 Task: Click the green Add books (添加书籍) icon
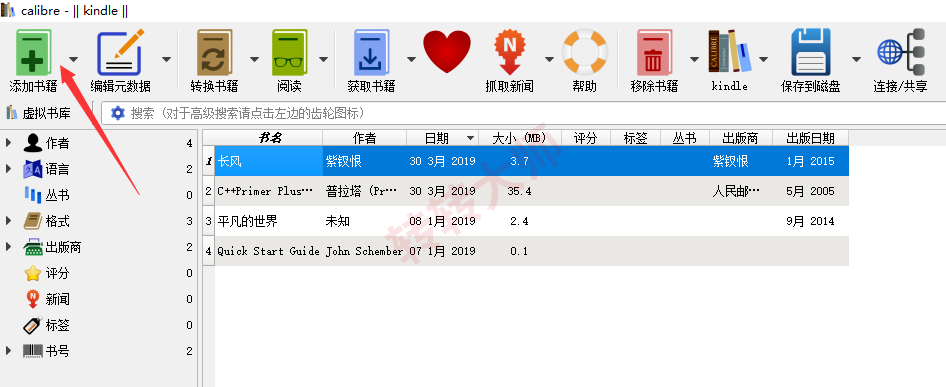[33, 53]
